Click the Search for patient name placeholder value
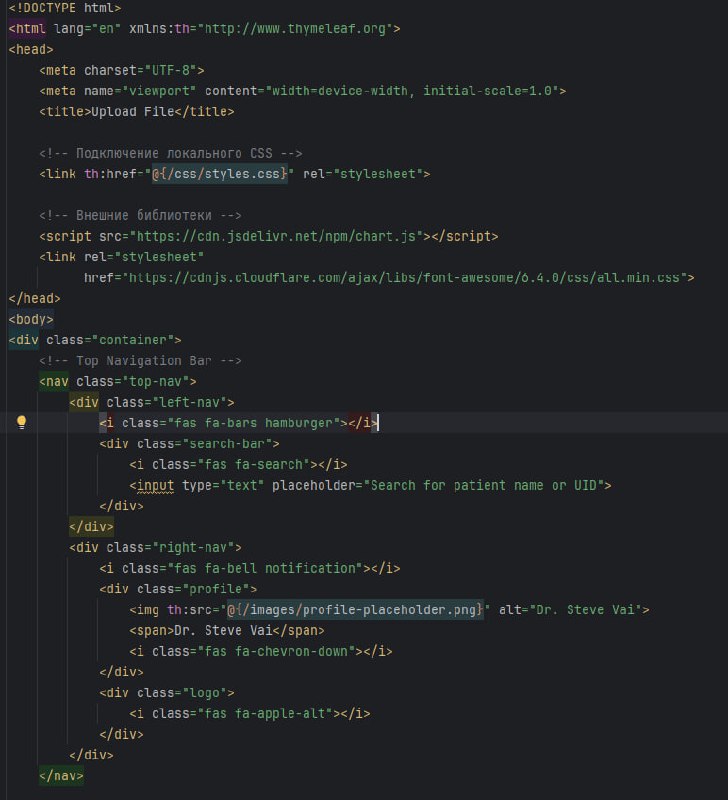The image size is (728, 800). [484, 486]
